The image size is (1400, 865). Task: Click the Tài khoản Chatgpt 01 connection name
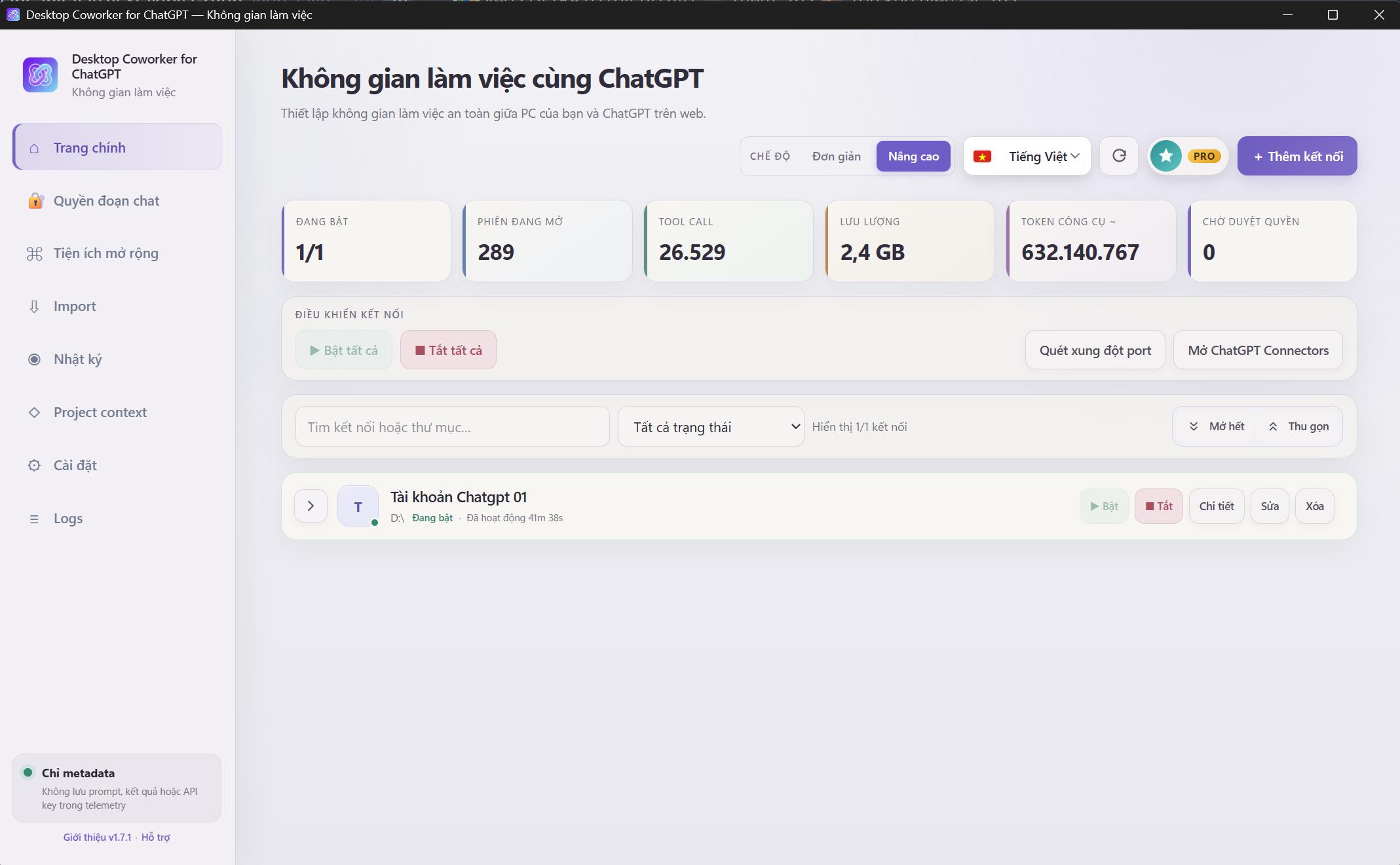459,497
